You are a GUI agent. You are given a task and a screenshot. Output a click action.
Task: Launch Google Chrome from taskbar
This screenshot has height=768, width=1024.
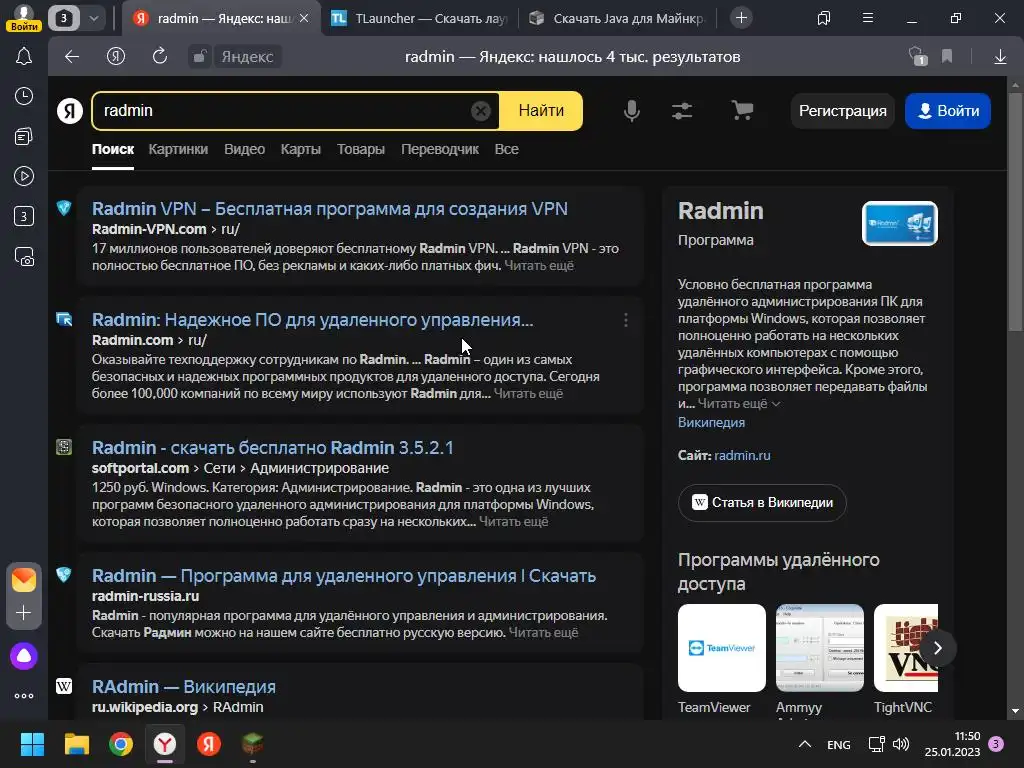121,744
